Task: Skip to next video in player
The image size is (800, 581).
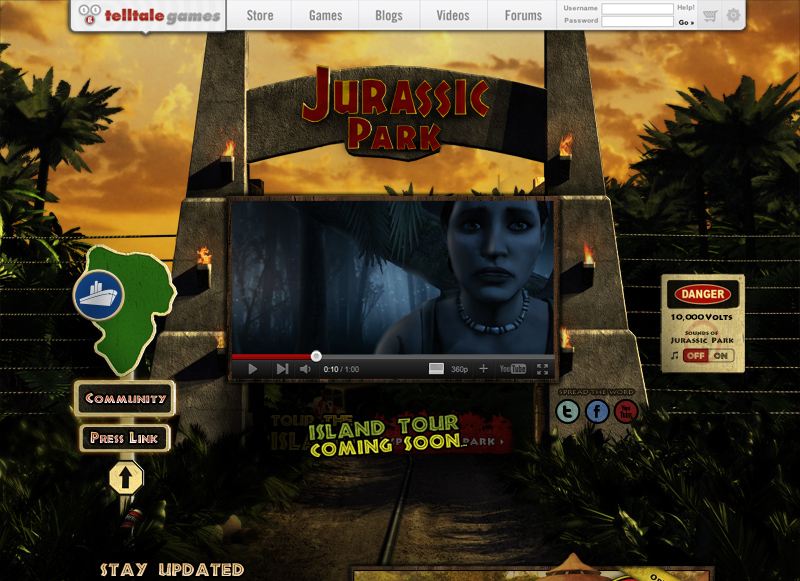Action: 282,369
